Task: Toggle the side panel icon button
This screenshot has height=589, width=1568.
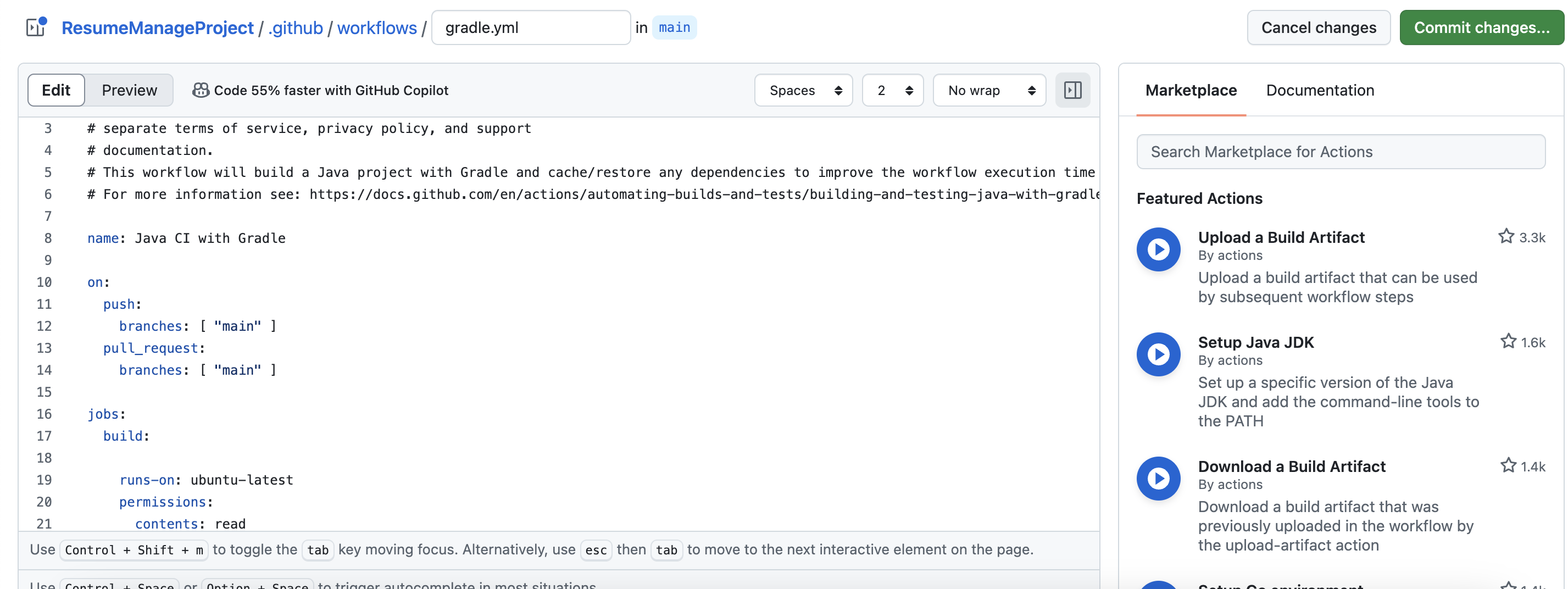Action: point(1072,90)
